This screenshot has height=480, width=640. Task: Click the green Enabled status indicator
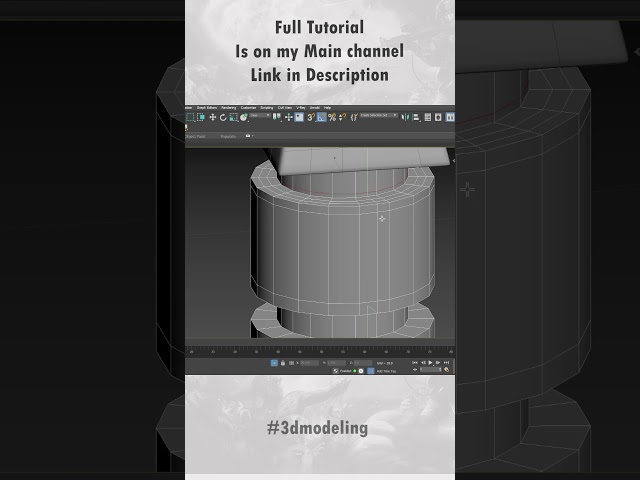355,371
